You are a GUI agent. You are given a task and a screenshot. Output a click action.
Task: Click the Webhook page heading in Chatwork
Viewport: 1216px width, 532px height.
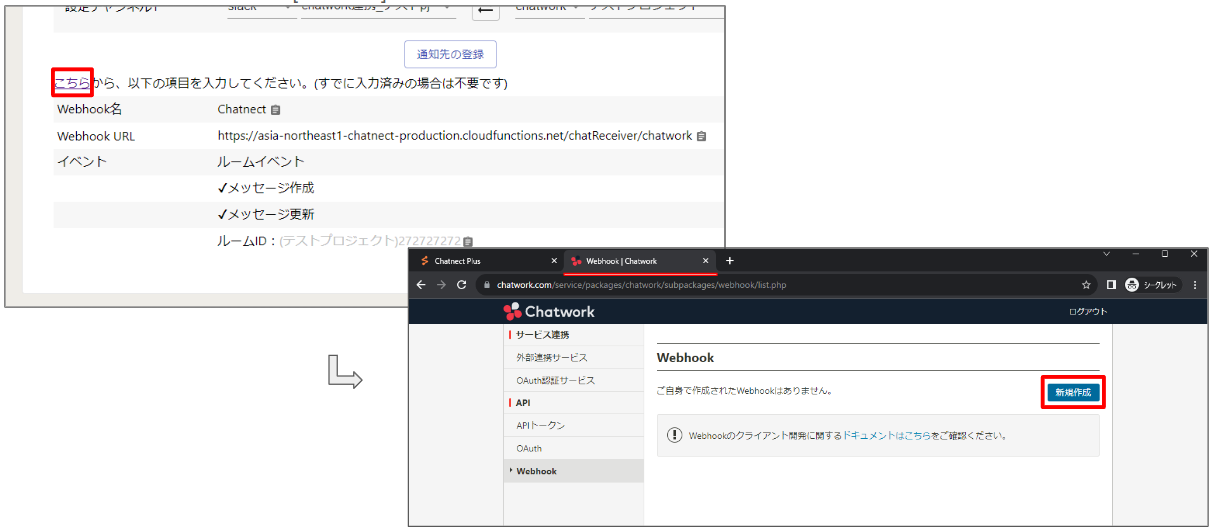click(x=685, y=357)
